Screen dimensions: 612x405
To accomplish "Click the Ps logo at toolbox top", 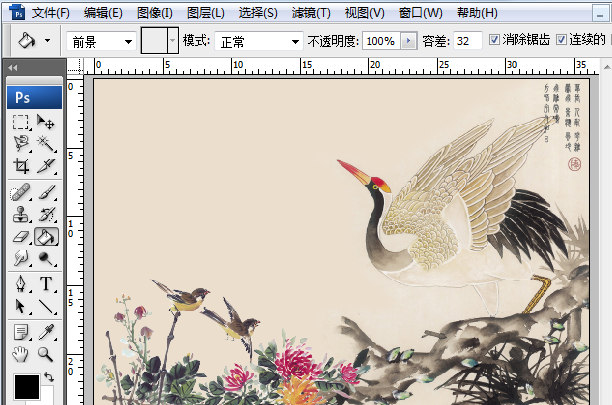I will (x=34, y=98).
